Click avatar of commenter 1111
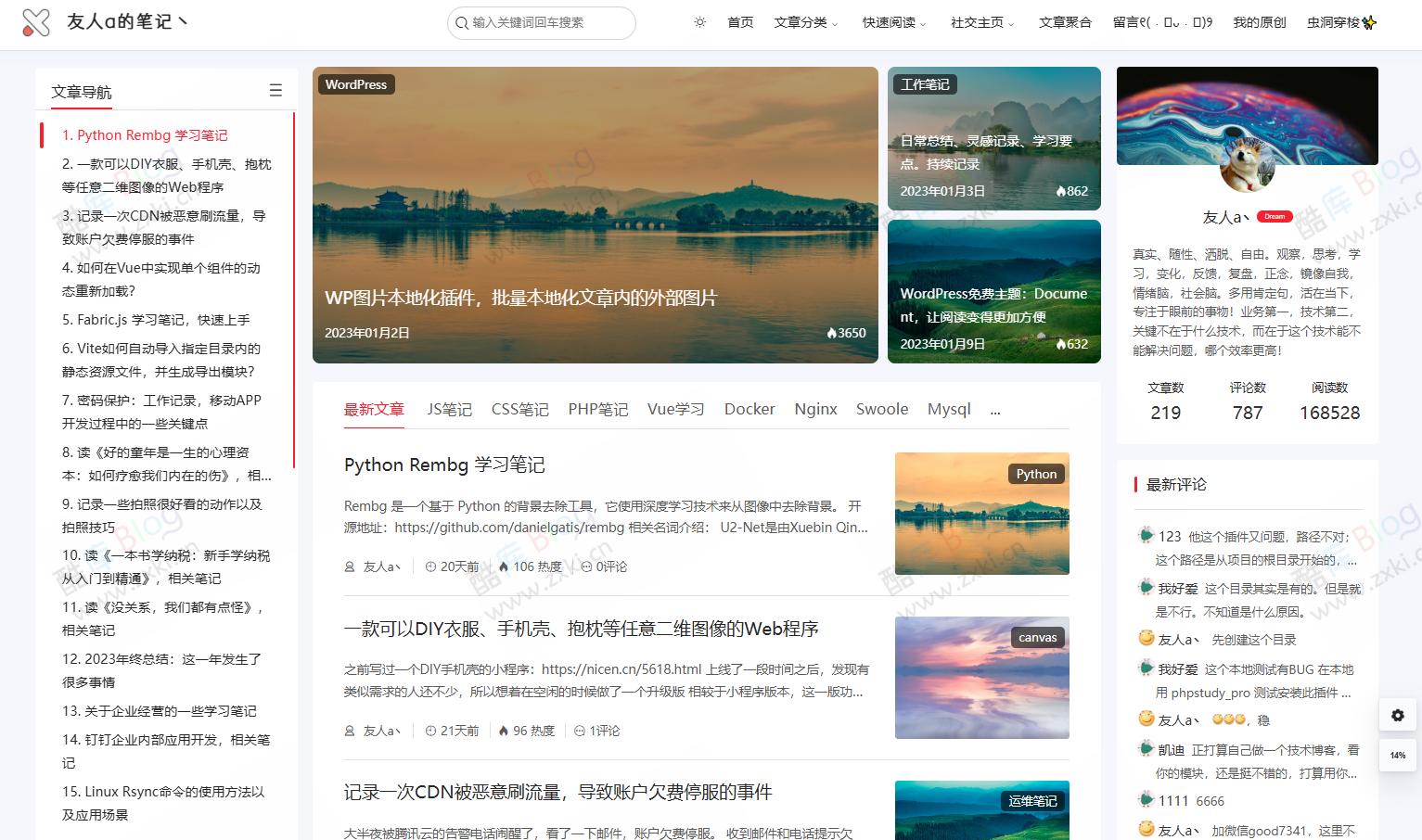The height and width of the screenshot is (840, 1422). coord(1146,799)
